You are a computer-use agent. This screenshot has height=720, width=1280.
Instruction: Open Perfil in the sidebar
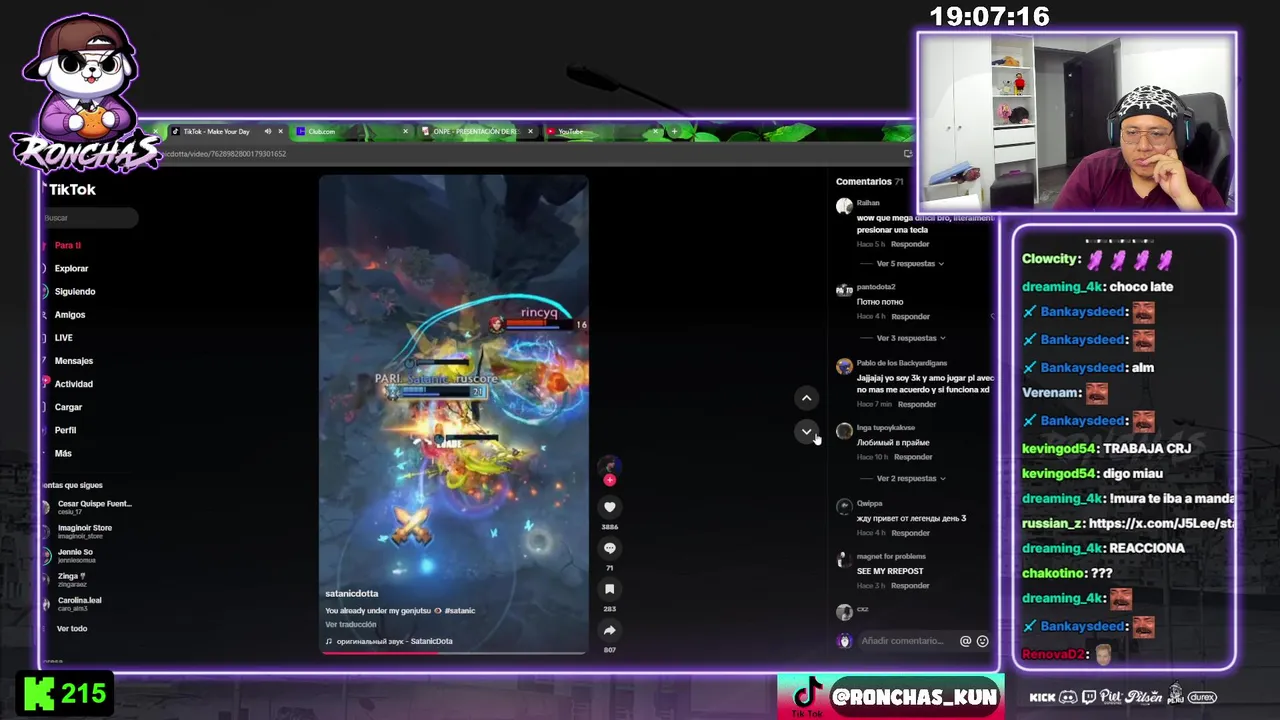click(65, 430)
